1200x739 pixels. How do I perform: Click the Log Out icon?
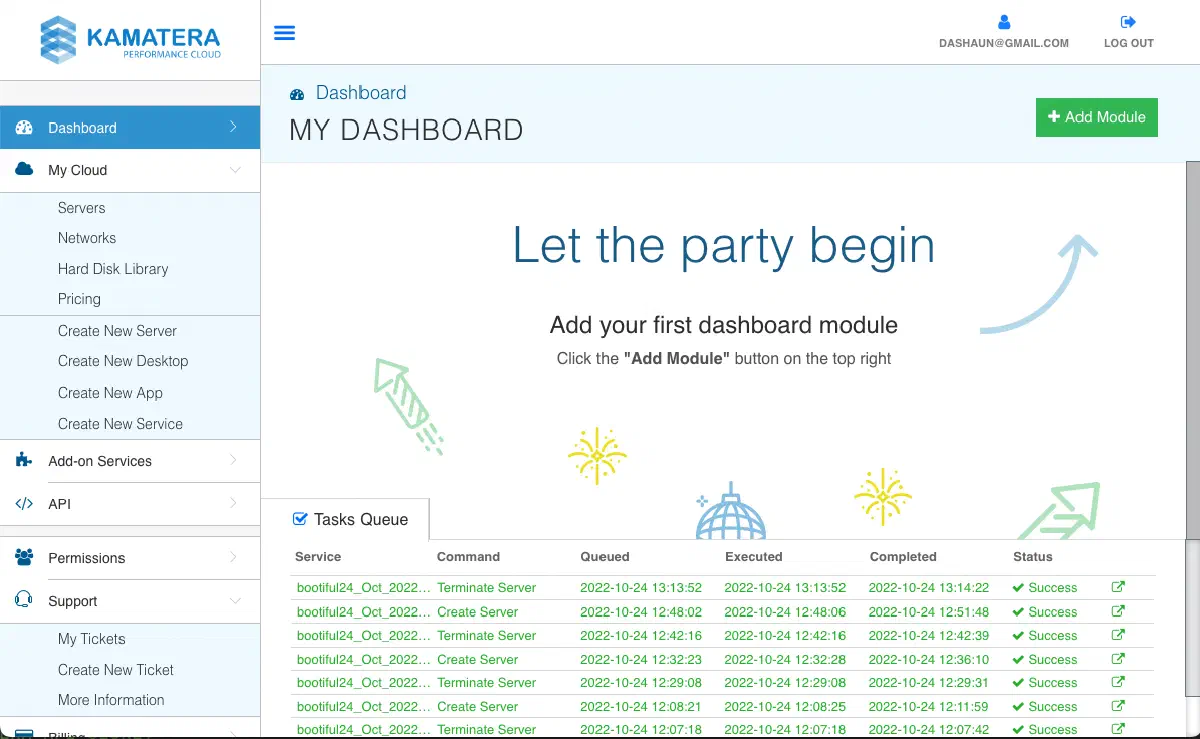(x=1128, y=22)
